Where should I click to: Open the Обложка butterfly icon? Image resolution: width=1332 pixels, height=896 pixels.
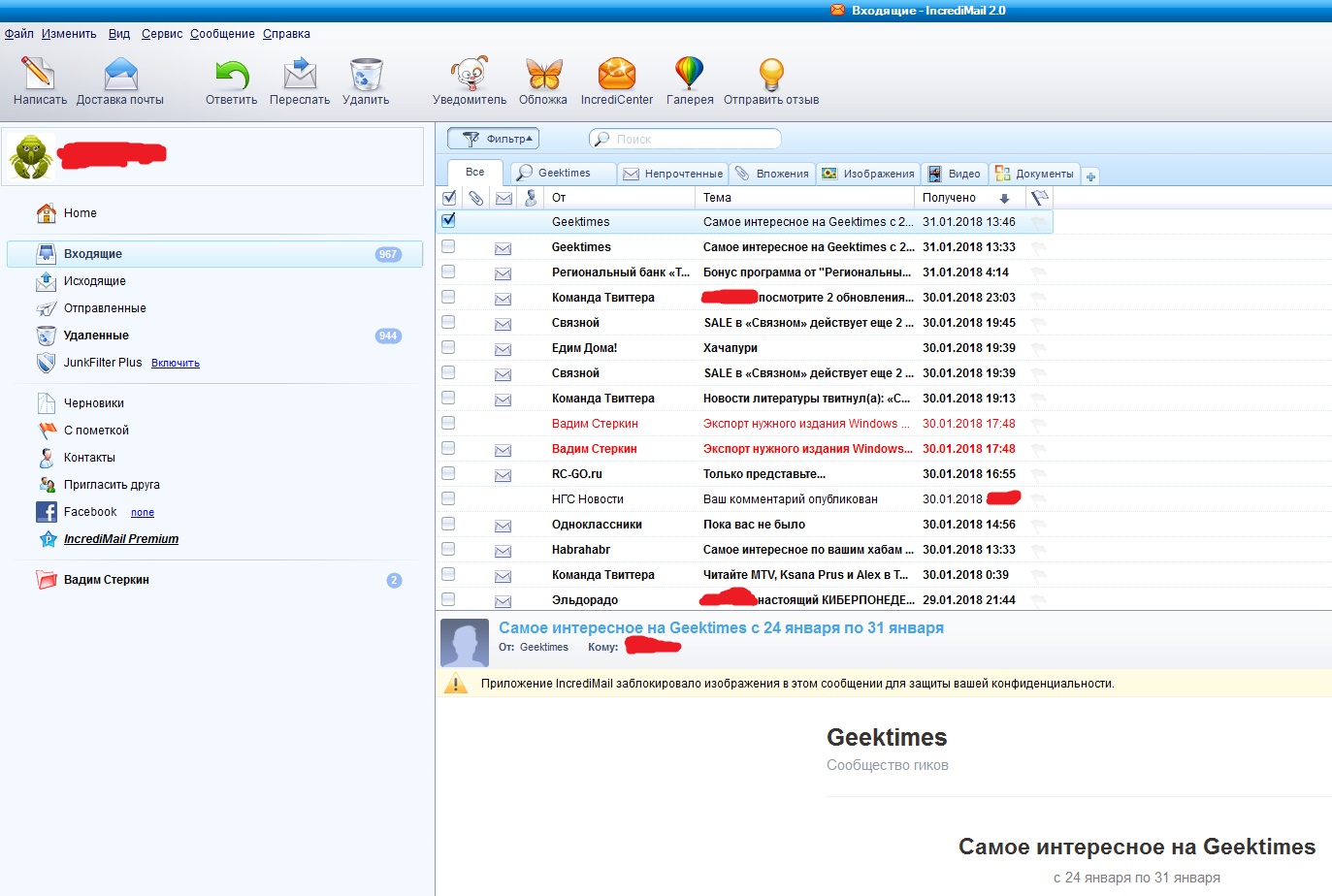(x=543, y=74)
